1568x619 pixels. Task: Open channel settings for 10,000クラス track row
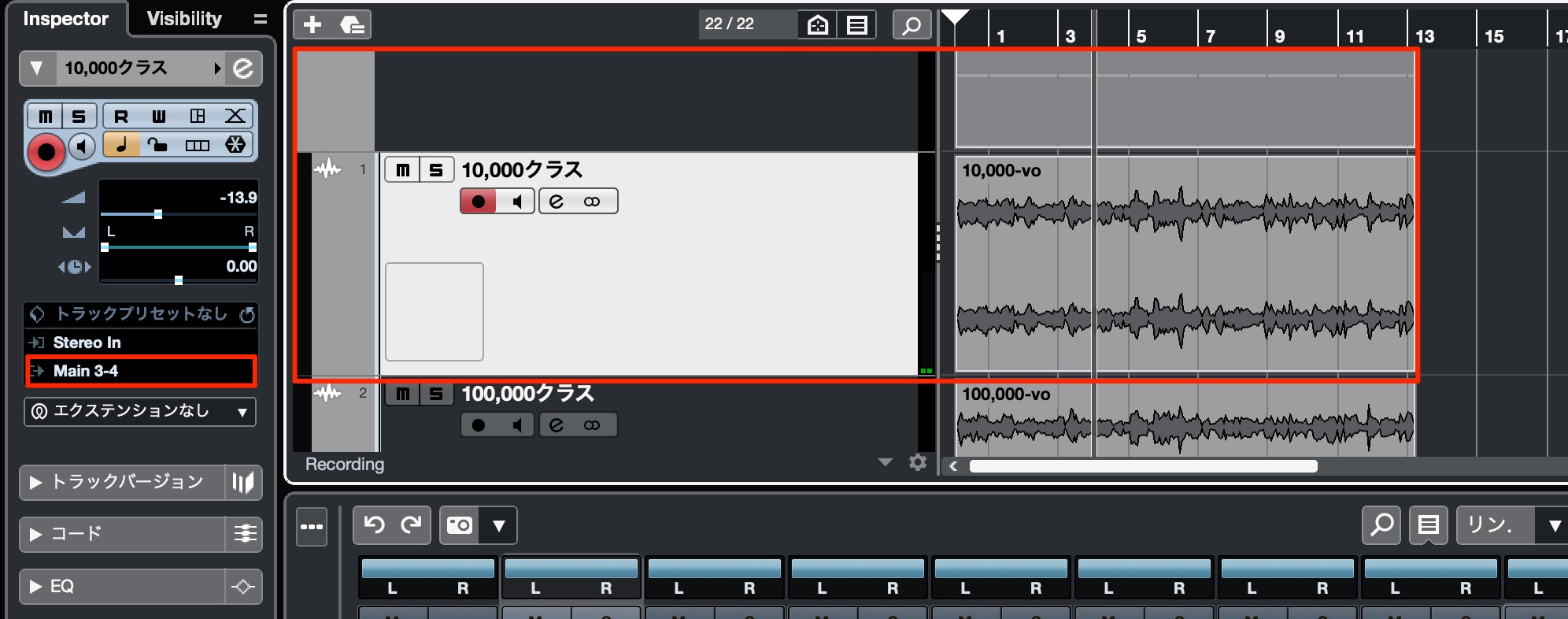(x=557, y=202)
